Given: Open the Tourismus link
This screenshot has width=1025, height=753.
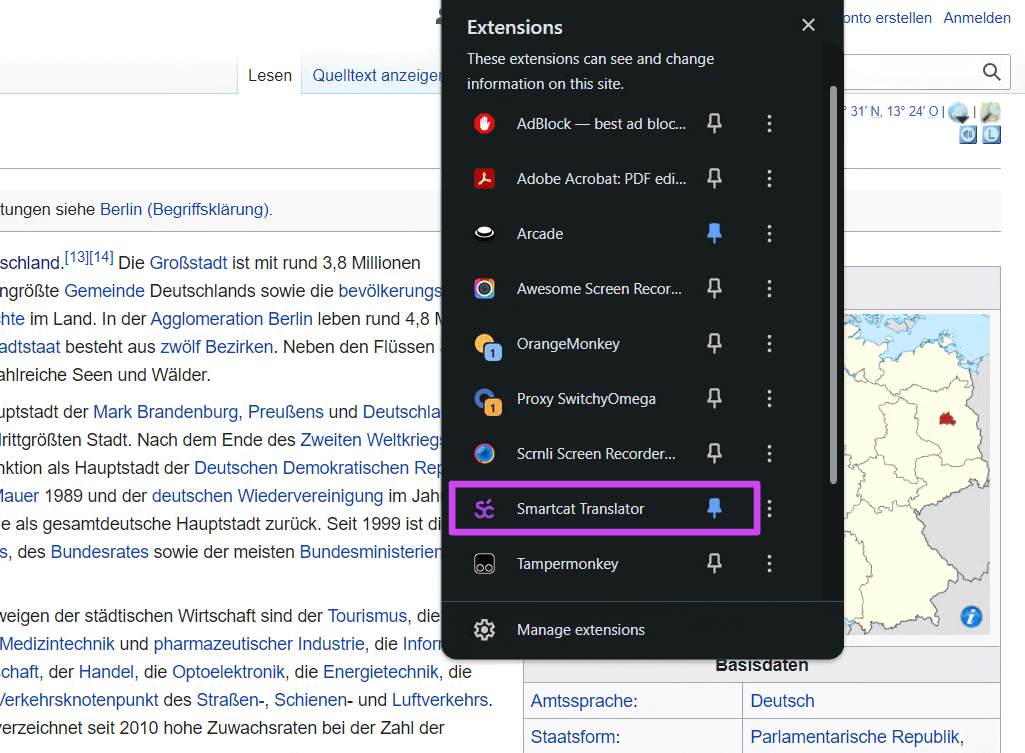Looking at the screenshot, I should click(367, 616).
